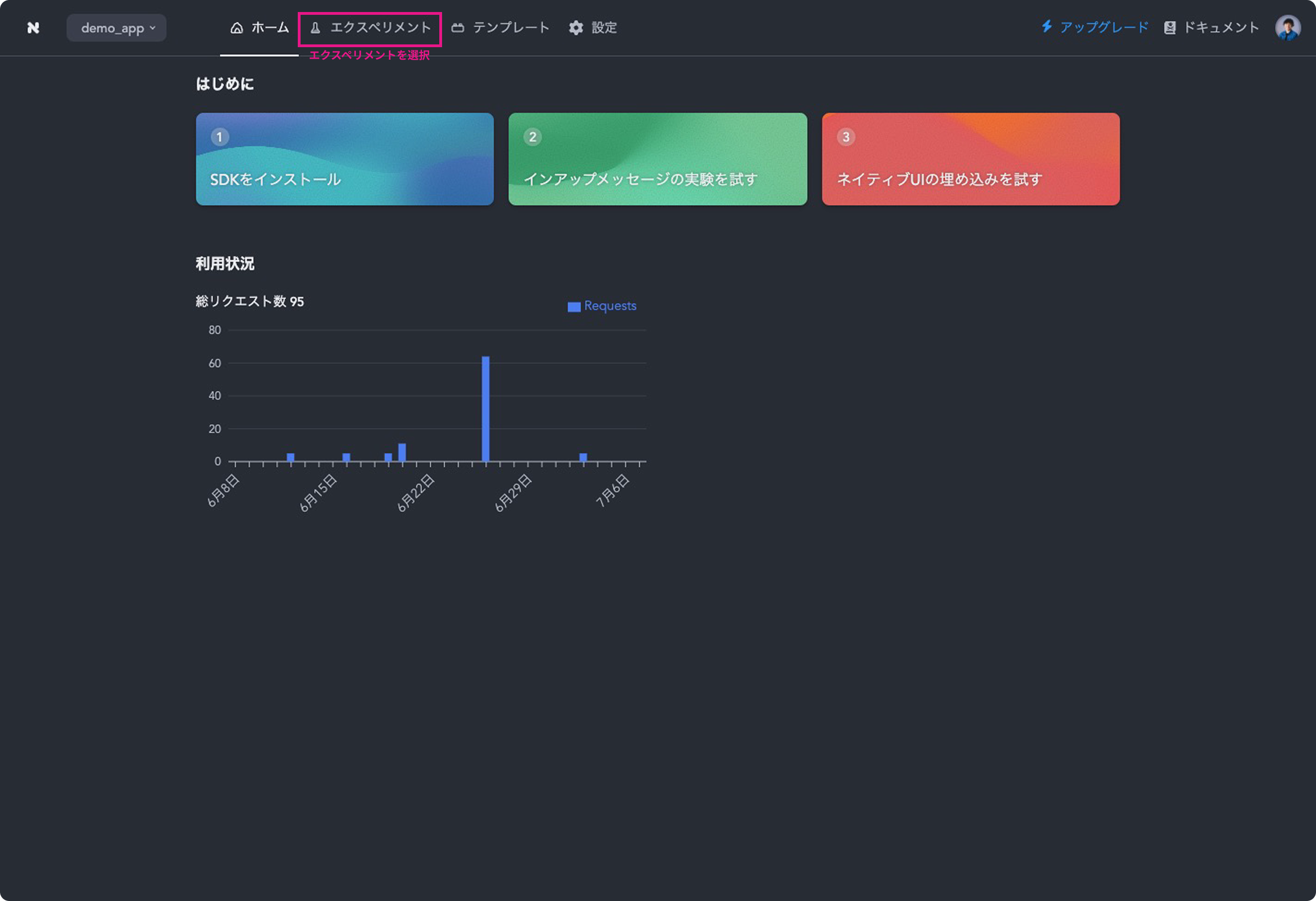Click the アップグレード link
This screenshot has width=1316, height=901.
1104,27
